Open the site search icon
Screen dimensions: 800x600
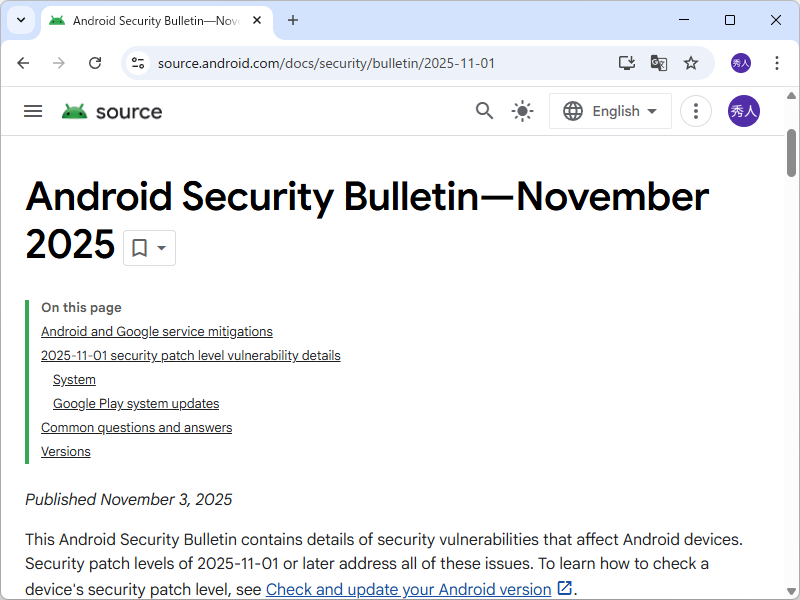tap(484, 111)
